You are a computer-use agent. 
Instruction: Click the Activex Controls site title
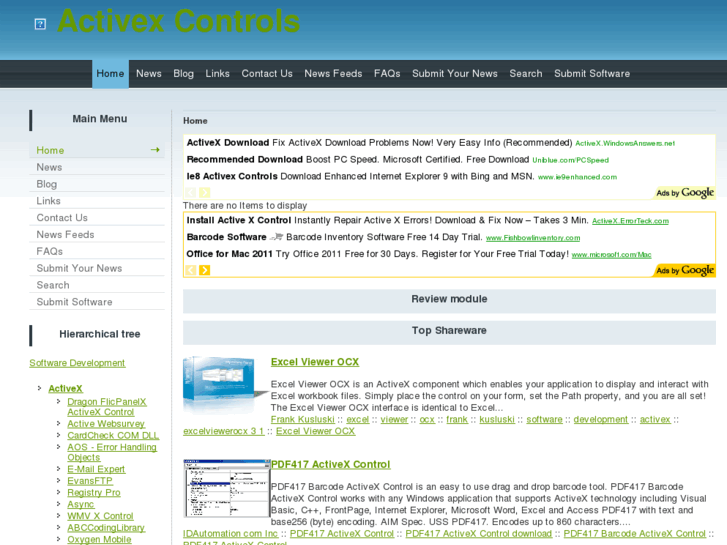179,21
